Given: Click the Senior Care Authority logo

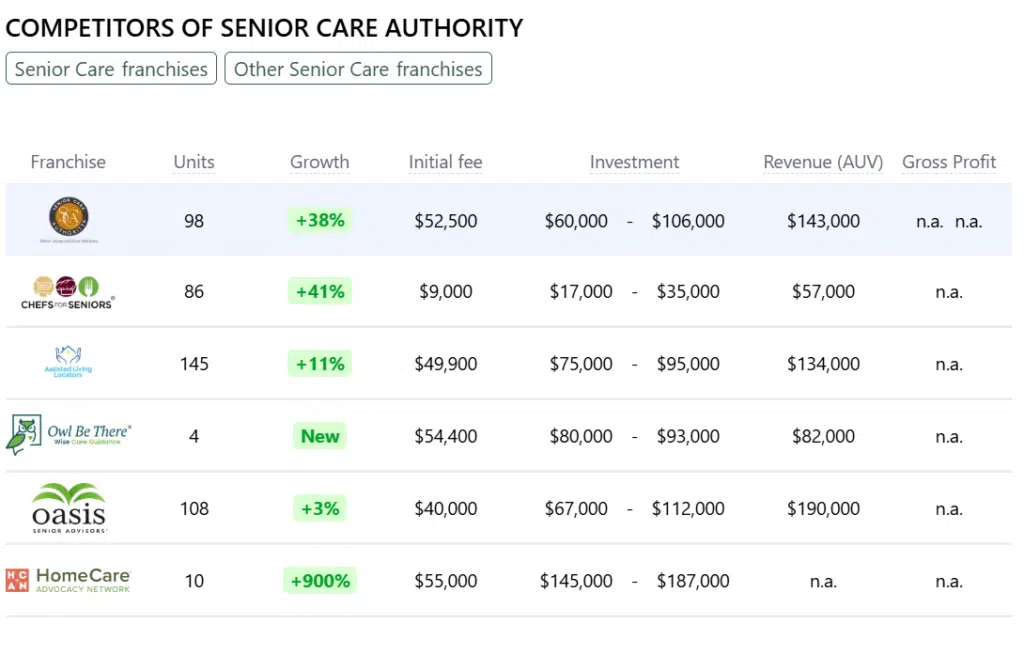Looking at the screenshot, I should 68,220.
